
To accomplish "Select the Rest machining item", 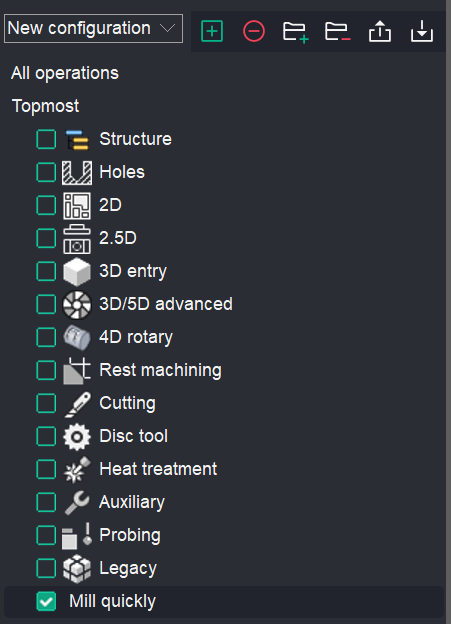I will pos(160,370).
